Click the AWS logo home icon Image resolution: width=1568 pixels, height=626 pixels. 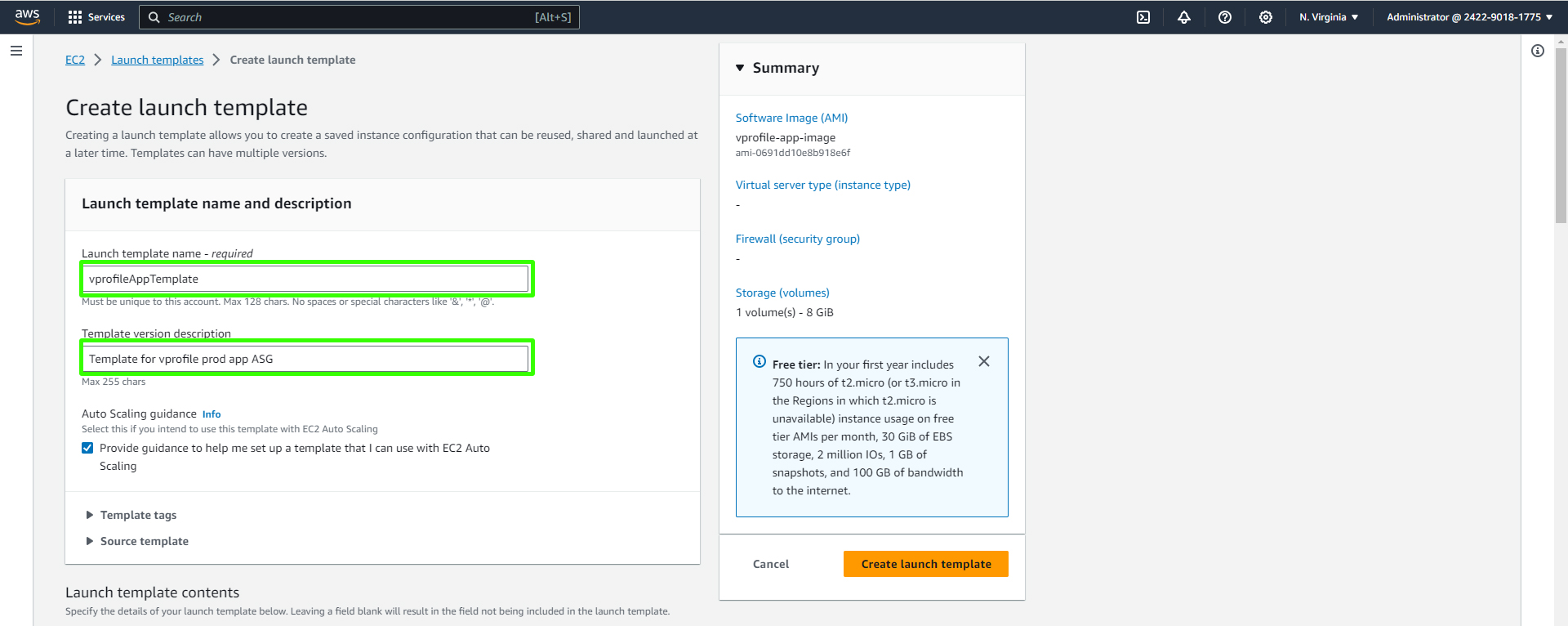click(27, 16)
